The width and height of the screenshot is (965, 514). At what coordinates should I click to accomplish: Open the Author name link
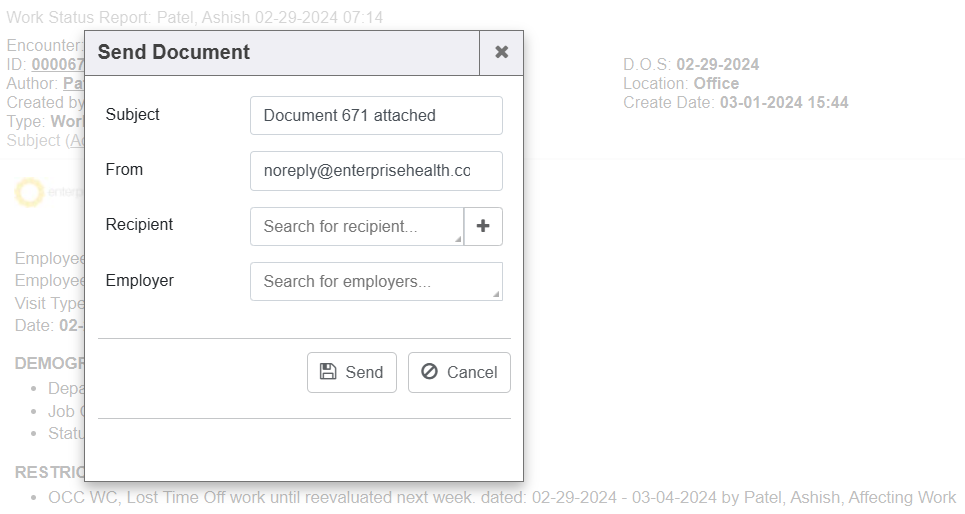click(x=73, y=84)
